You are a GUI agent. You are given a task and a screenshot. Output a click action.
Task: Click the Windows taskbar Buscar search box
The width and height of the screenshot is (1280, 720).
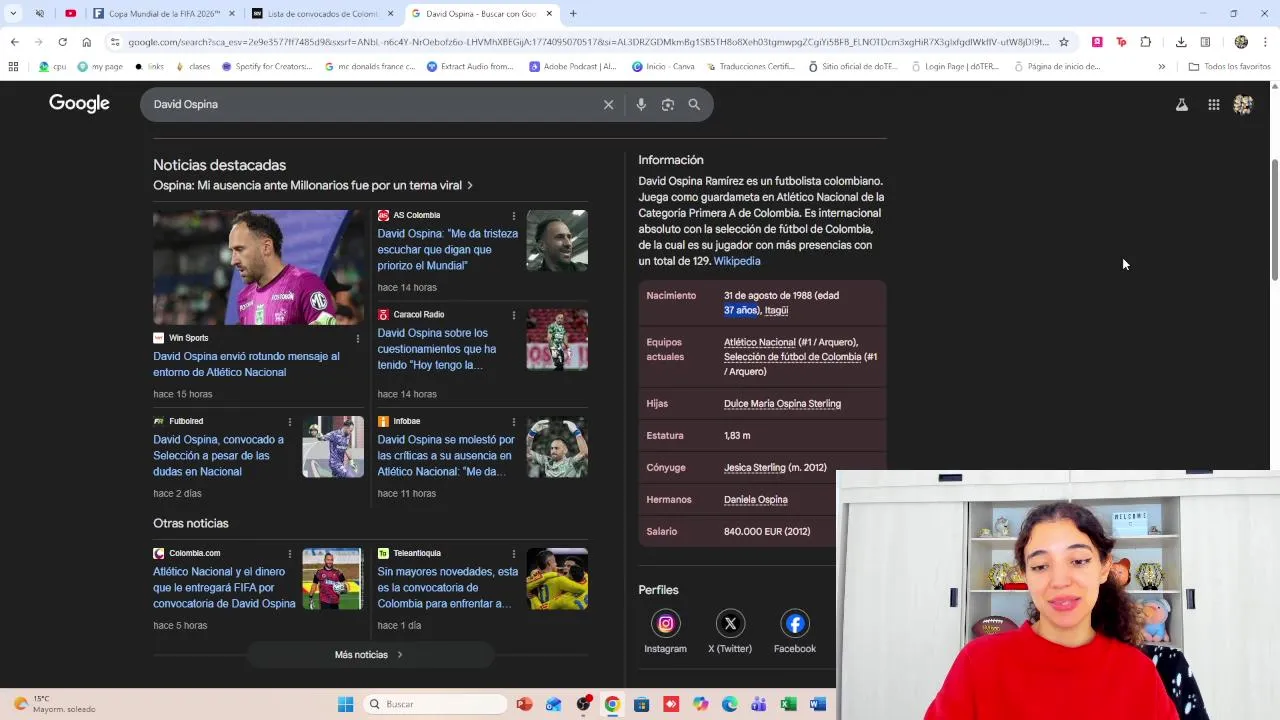click(x=434, y=704)
